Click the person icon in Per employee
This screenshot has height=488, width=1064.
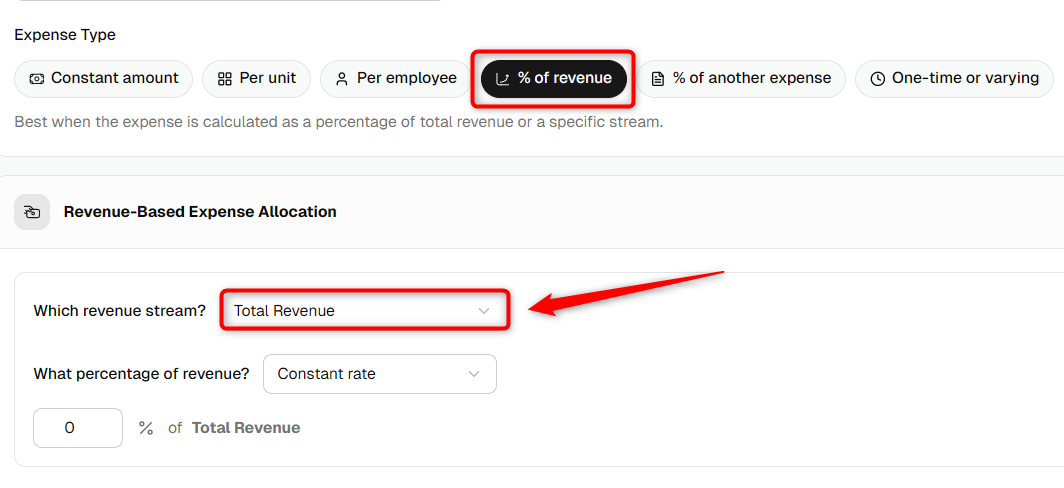coord(342,79)
